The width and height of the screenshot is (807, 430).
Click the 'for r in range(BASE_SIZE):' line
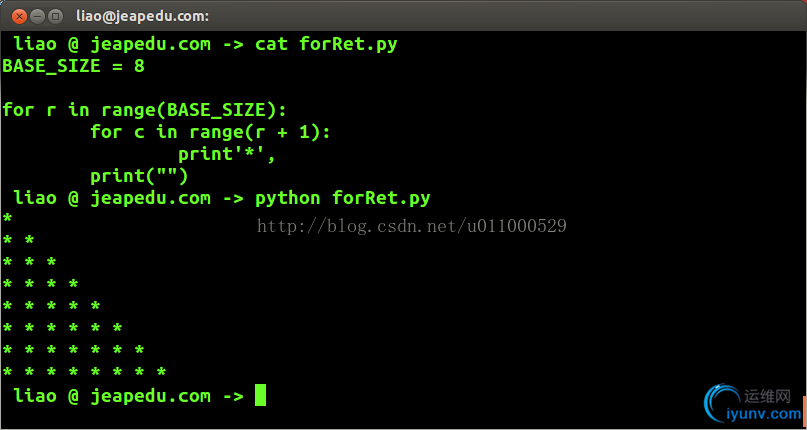pos(145,110)
